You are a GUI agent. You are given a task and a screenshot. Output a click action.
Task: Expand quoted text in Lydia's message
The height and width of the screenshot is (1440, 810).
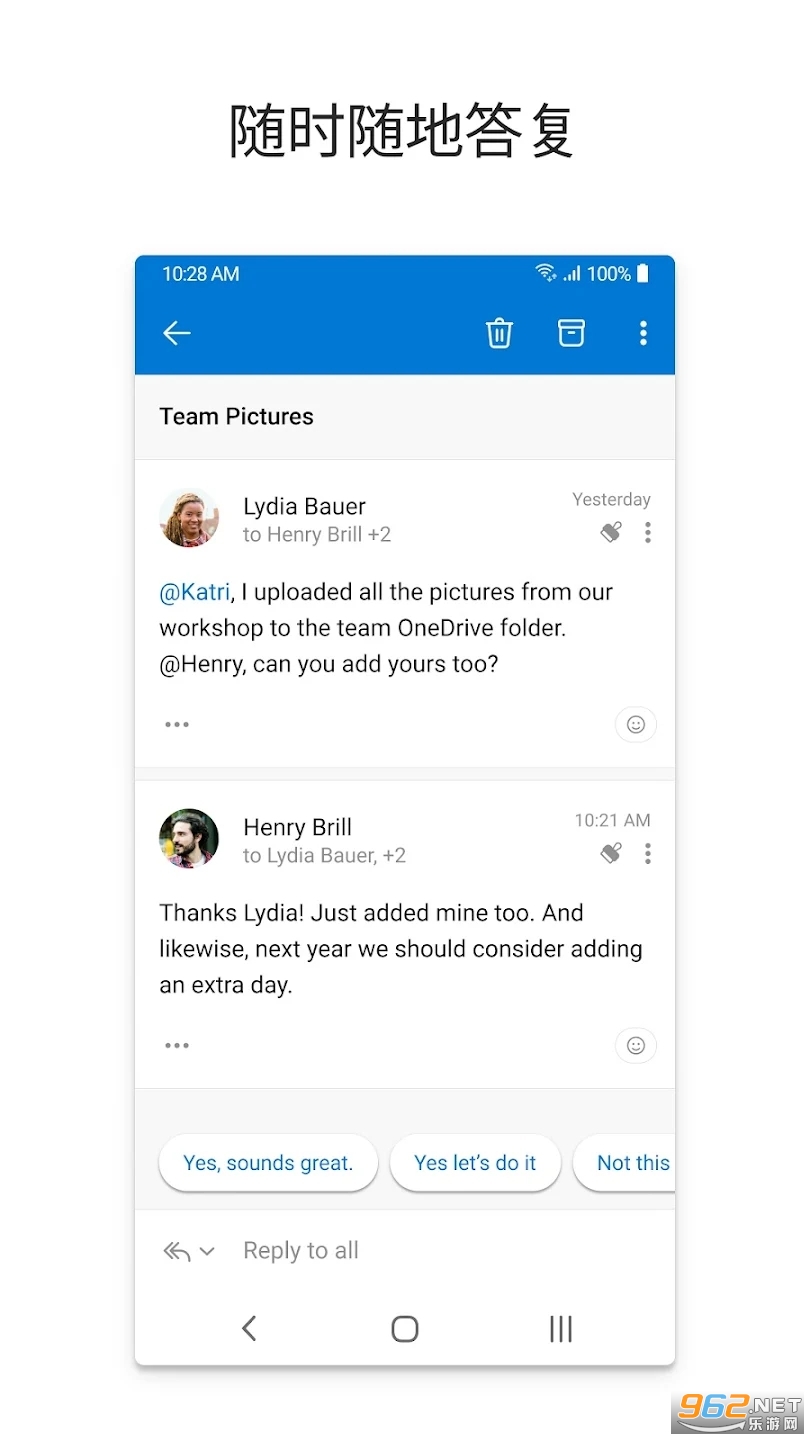click(177, 725)
